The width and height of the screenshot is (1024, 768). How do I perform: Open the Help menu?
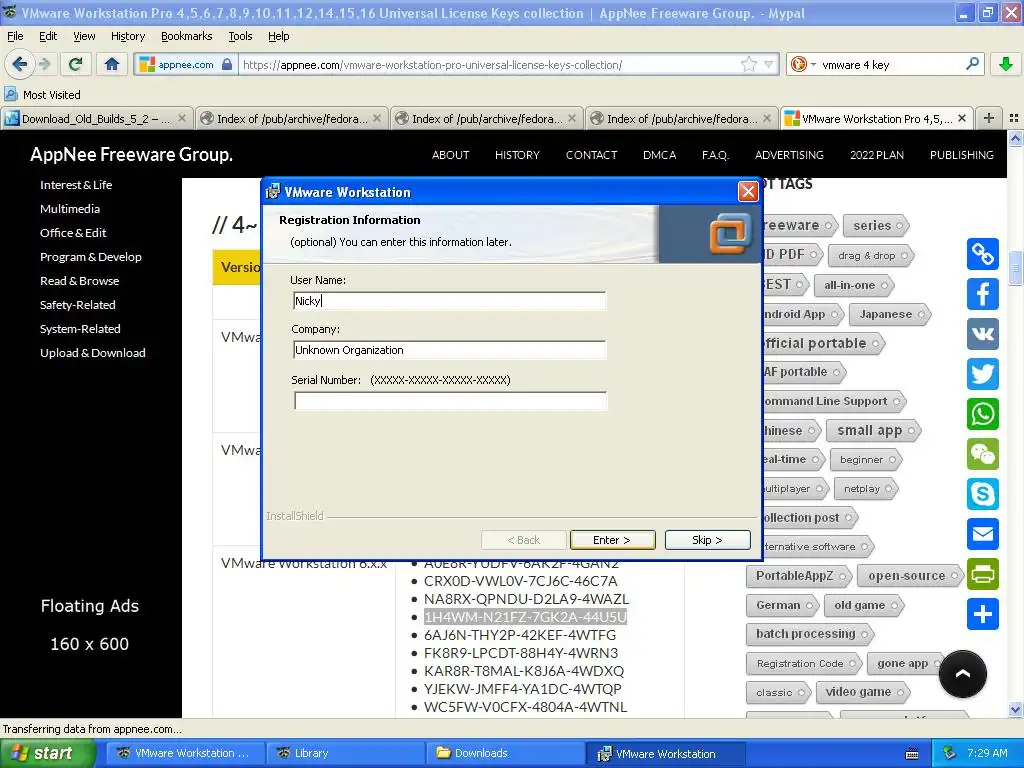click(278, 36)
